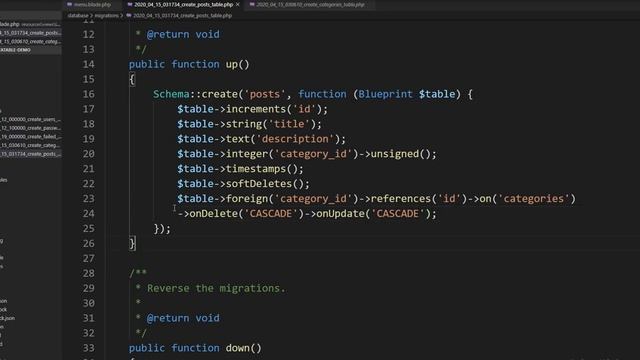Click line number 26 in the gutter
Image resolution: width=640 pixels, height=360 pixels.
[x=89, y=243]
